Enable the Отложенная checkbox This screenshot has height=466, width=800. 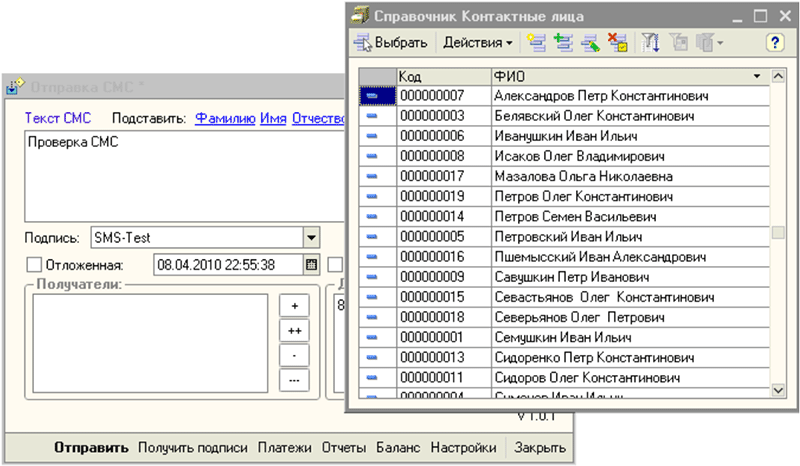click(x=33, y=265)
